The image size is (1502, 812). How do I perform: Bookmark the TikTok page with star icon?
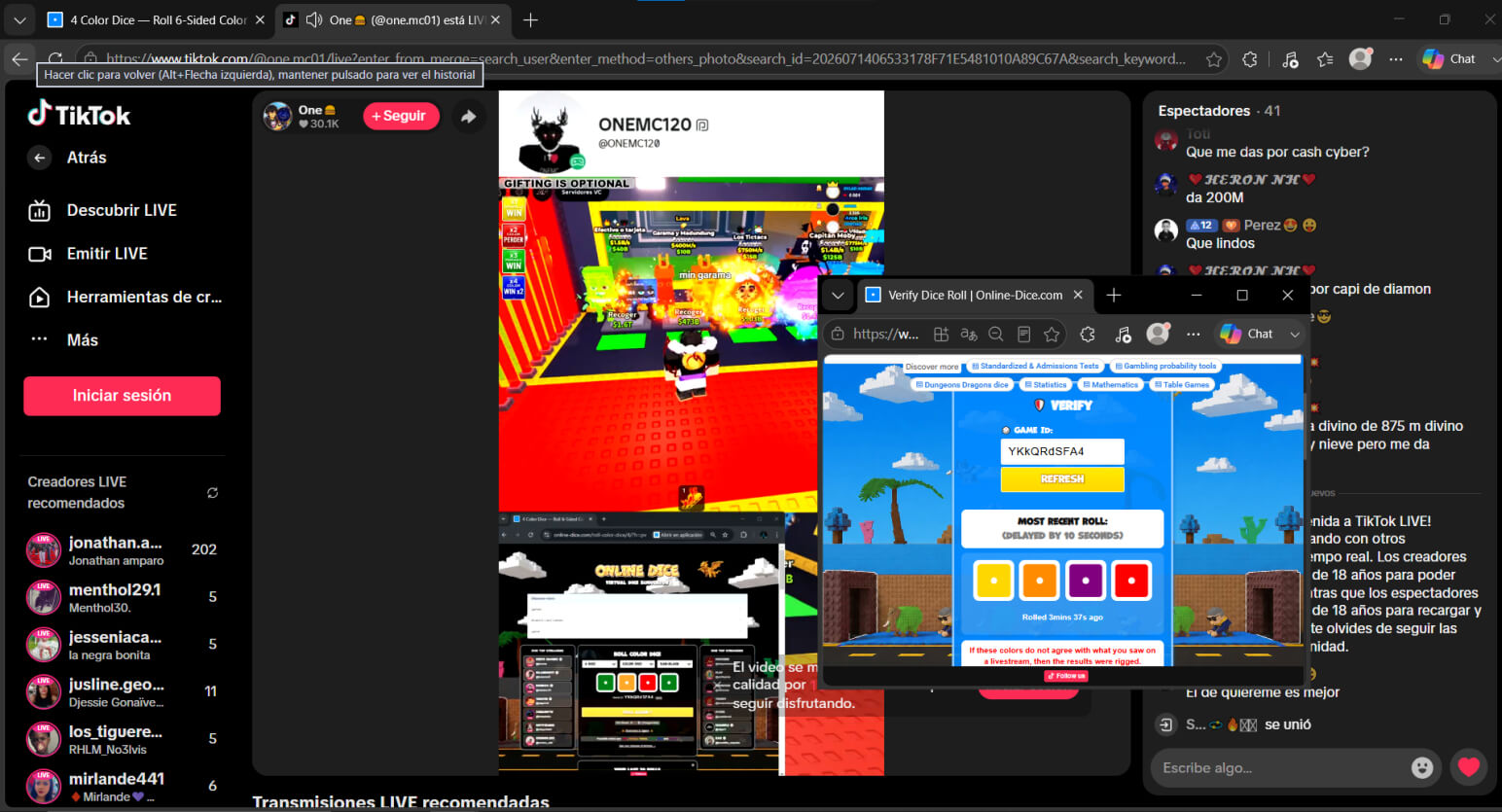coord(1214,59)
